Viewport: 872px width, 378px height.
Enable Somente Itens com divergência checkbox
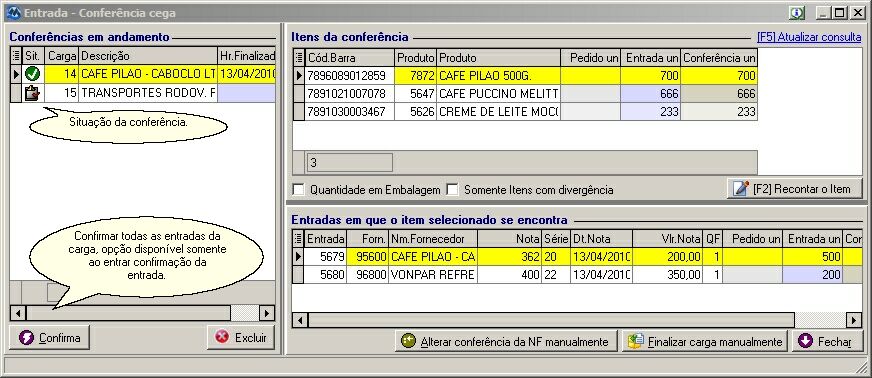click(453, 190)
